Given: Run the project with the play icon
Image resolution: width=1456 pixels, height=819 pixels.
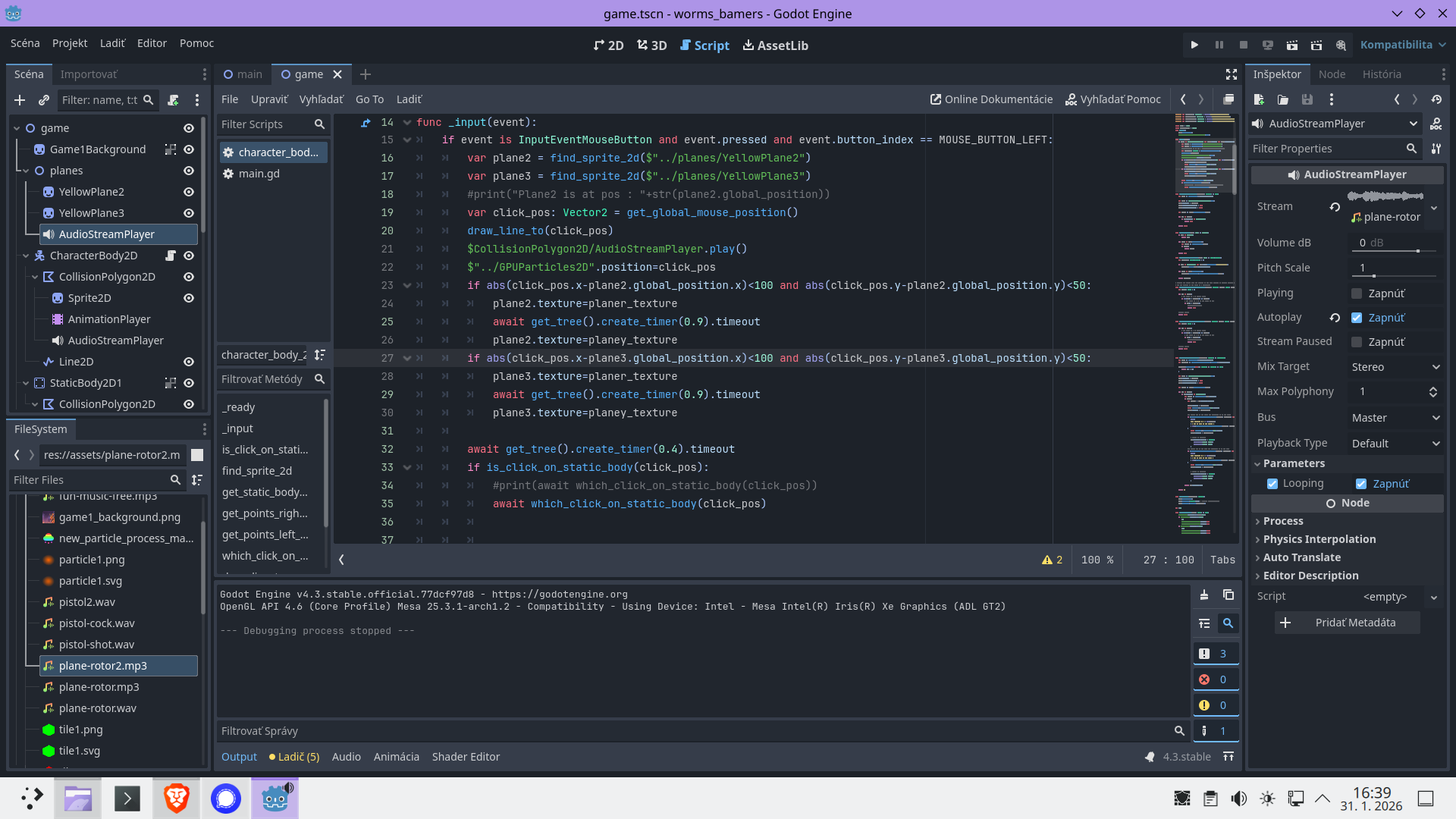Looking at the screenshot, I should coord(1194,45).
